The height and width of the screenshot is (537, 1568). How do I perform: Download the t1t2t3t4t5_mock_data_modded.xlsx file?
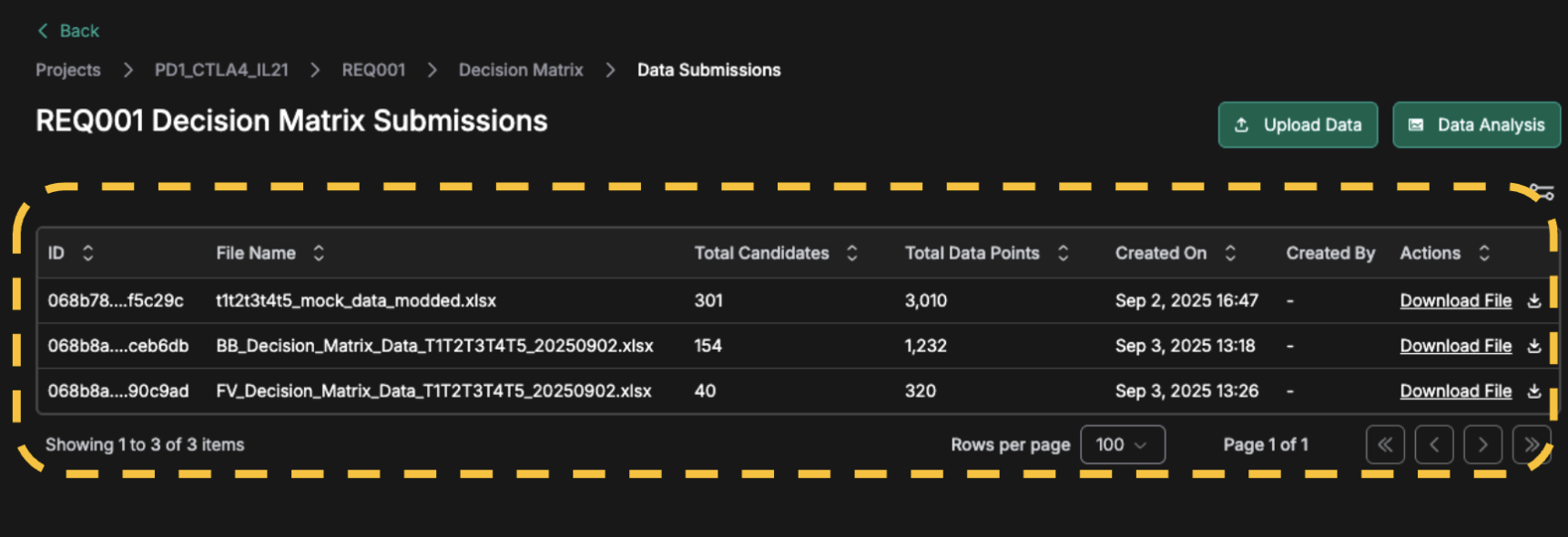pyautogui.click(x=1455, y=300)
